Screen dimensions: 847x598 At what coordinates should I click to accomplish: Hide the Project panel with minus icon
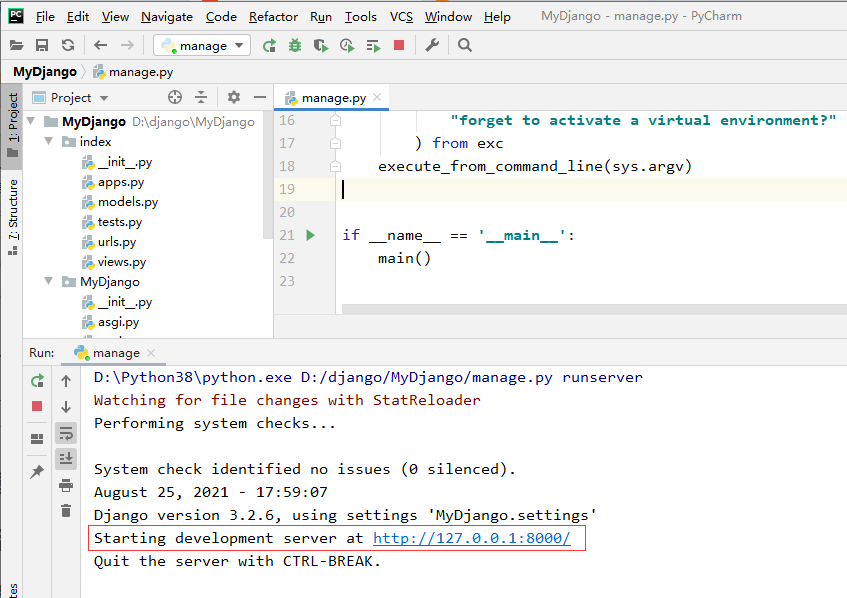pyautogui.click(x=260, y=97)
